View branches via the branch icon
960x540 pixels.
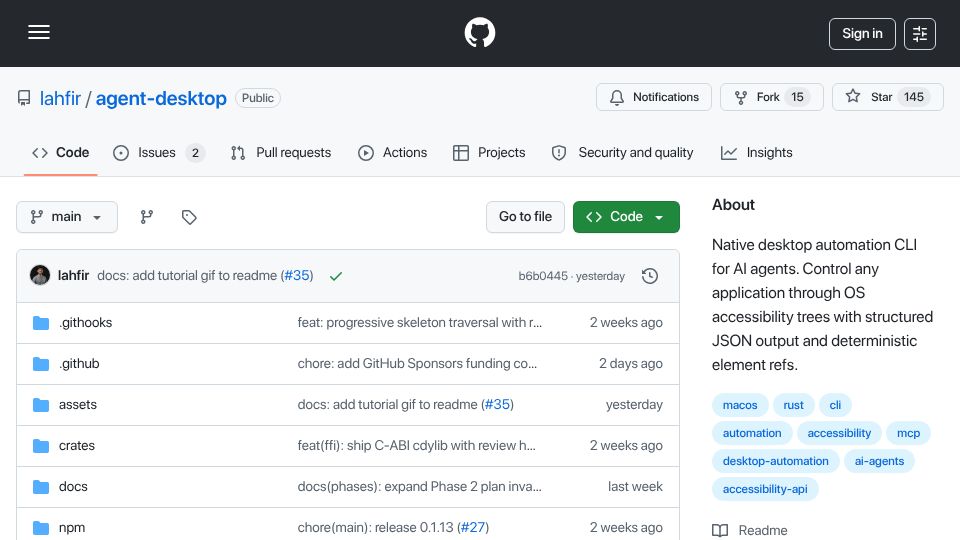[146, 217]
